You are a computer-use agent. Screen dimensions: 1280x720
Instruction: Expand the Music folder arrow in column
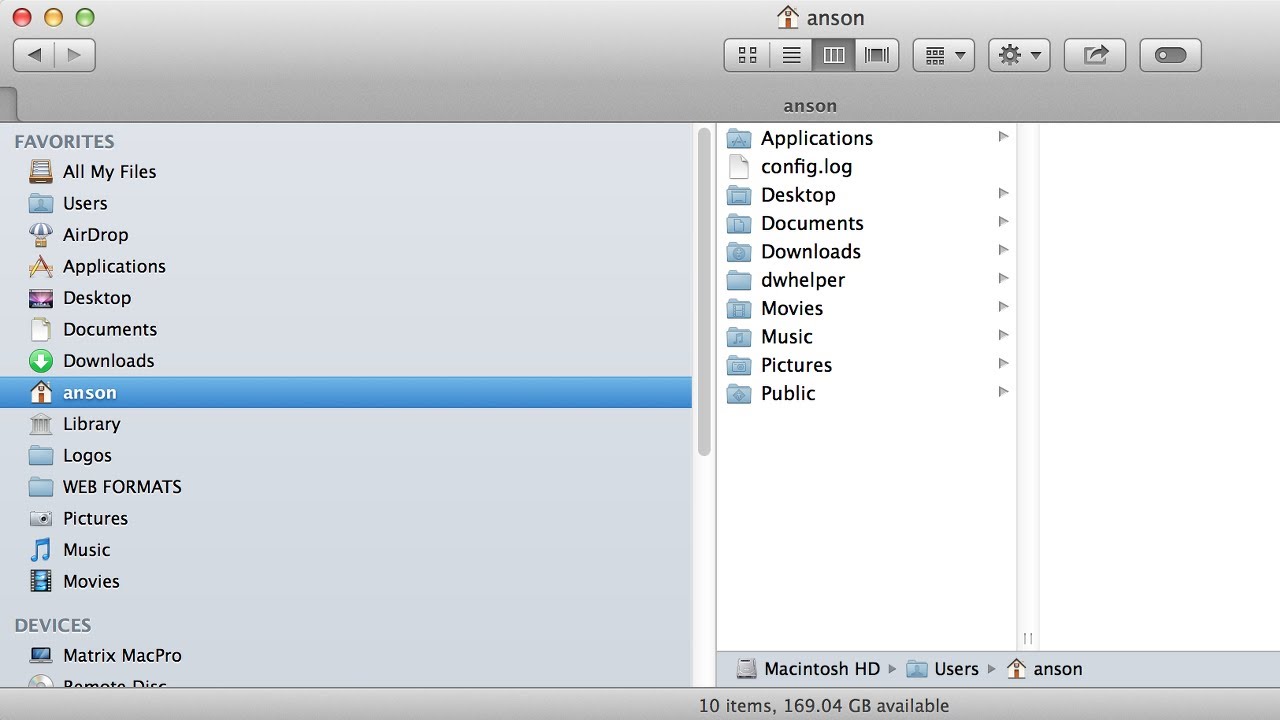pyautogui.click(x=1003, y=335)
